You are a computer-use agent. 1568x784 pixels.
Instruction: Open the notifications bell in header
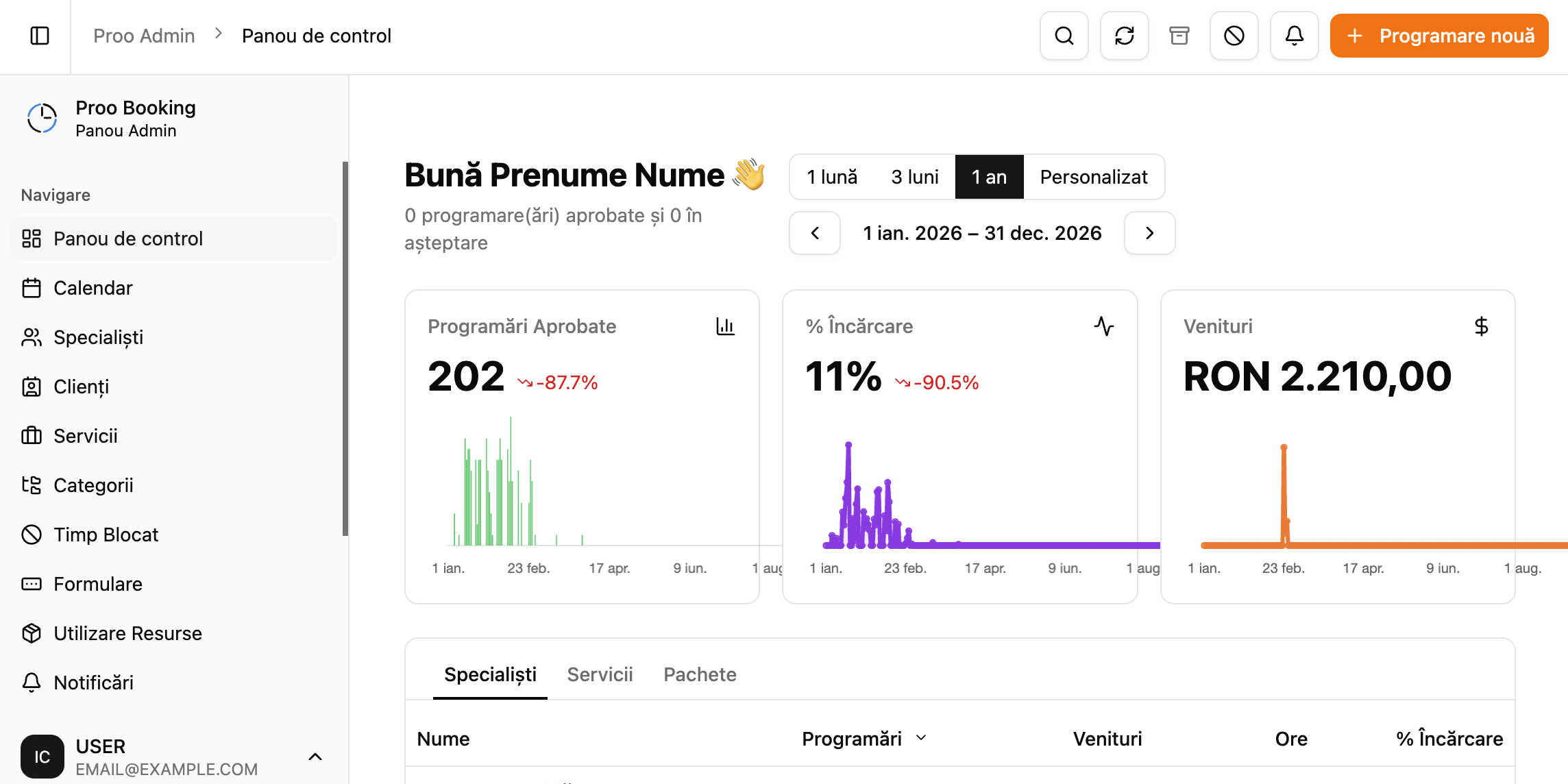click(x=1294, y=36)
